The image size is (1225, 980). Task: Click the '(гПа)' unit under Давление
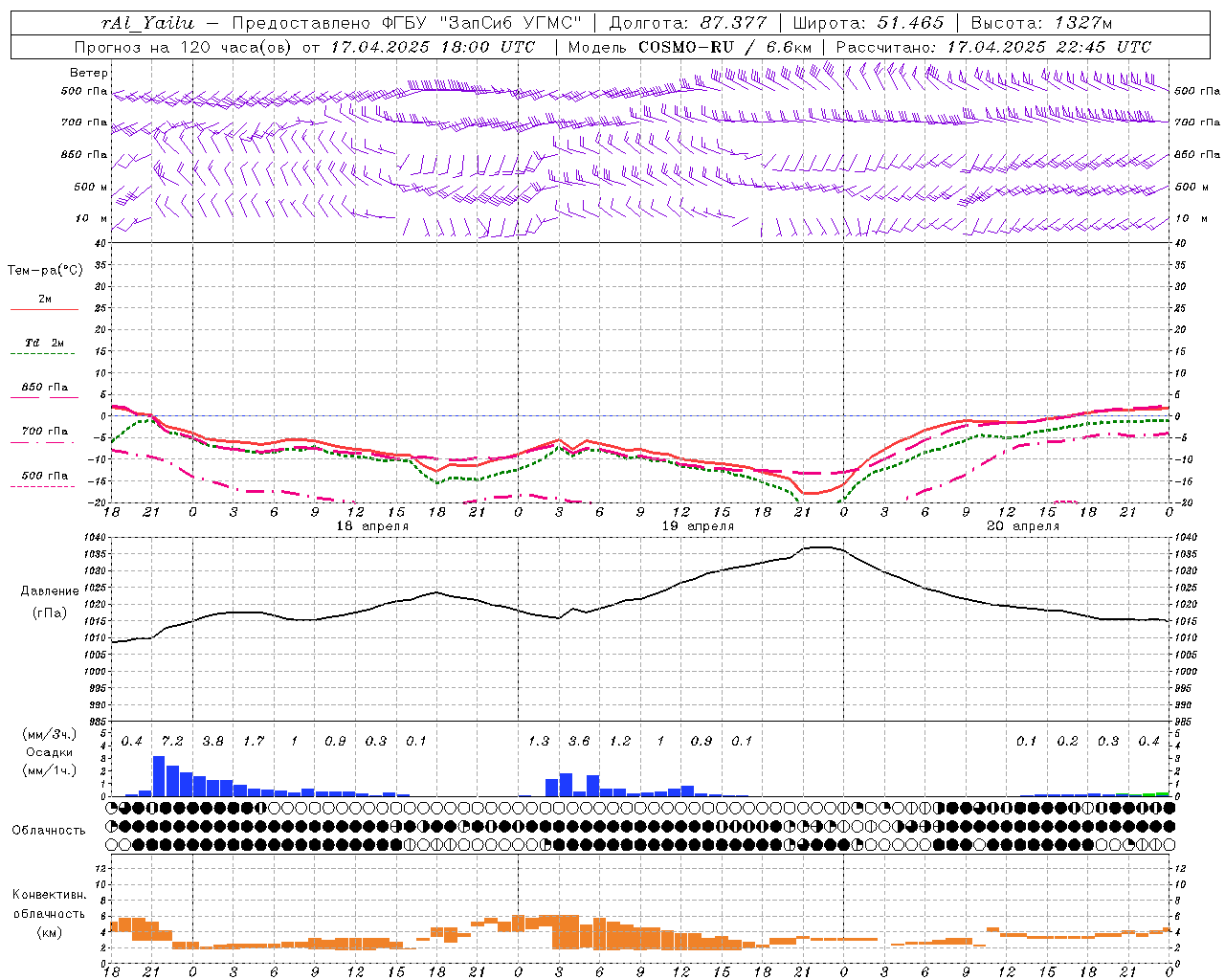pos(50,613)
